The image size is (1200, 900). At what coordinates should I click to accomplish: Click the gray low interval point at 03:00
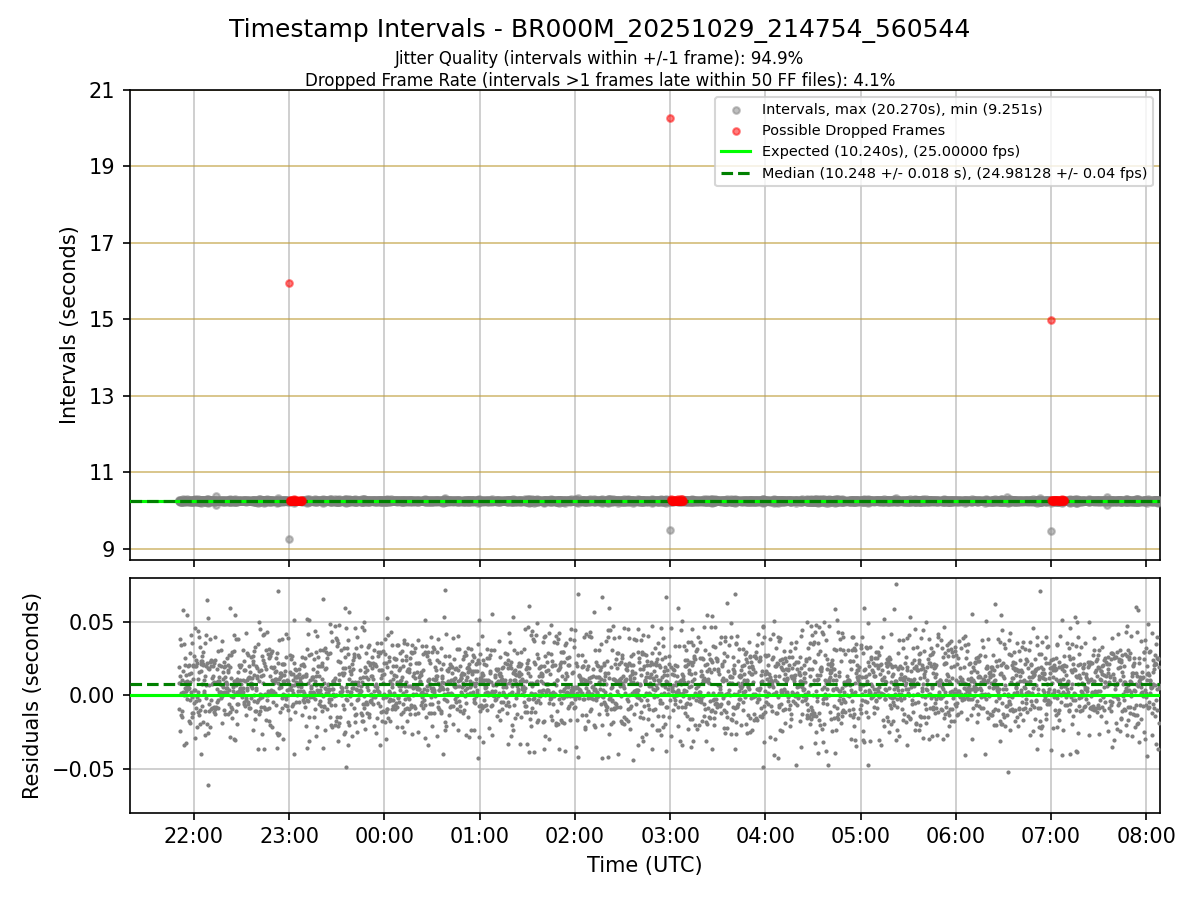pos(670,530)
